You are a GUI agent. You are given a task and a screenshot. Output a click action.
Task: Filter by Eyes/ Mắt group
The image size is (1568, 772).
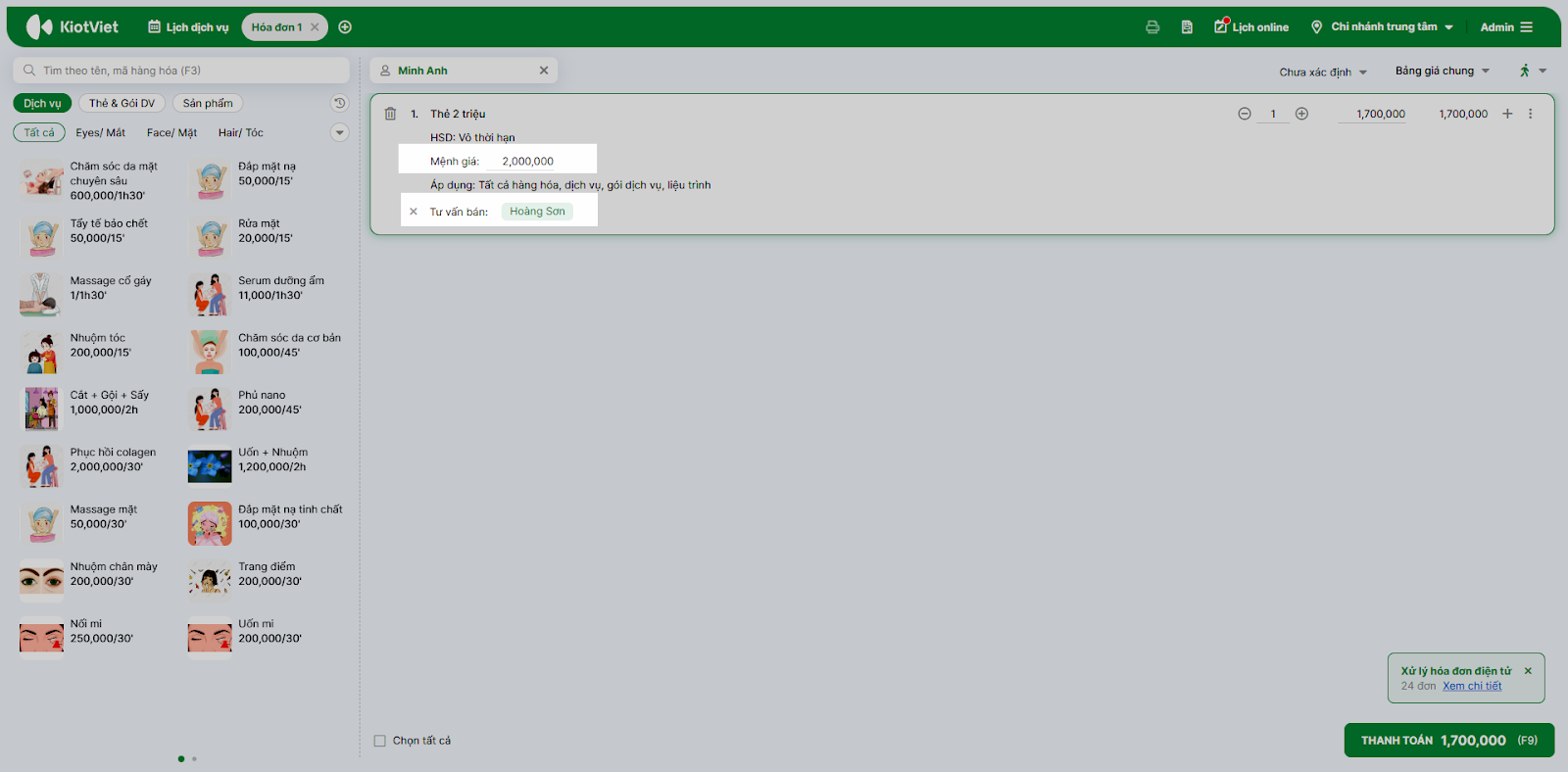coord(100,132)
